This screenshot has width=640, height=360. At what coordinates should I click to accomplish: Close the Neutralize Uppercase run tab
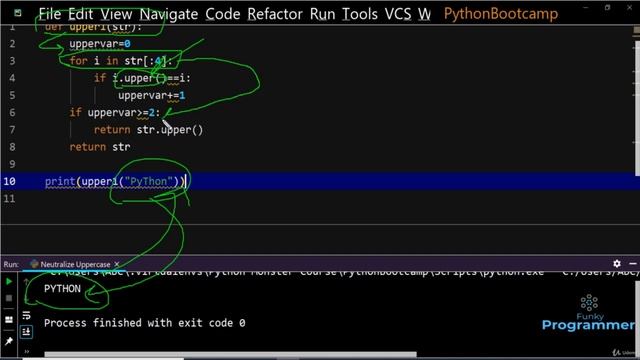[117, 264]
